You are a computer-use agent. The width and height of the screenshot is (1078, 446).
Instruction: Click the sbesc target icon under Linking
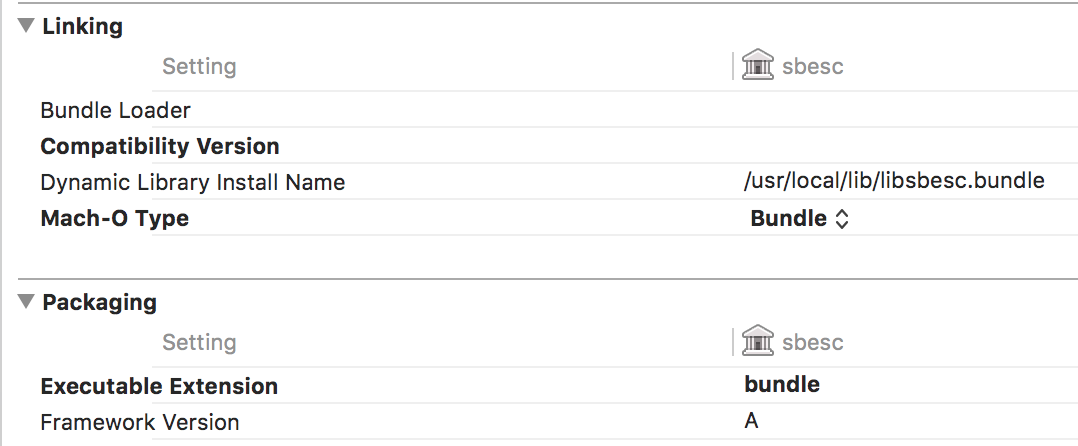[759, 67]
